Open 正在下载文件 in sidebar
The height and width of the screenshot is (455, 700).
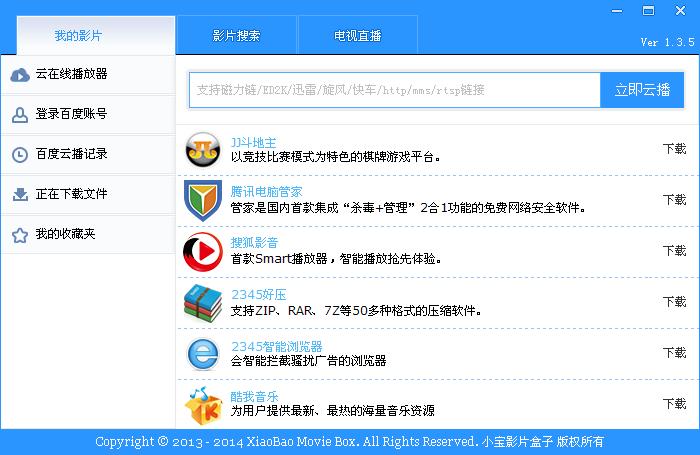(71, 194)
